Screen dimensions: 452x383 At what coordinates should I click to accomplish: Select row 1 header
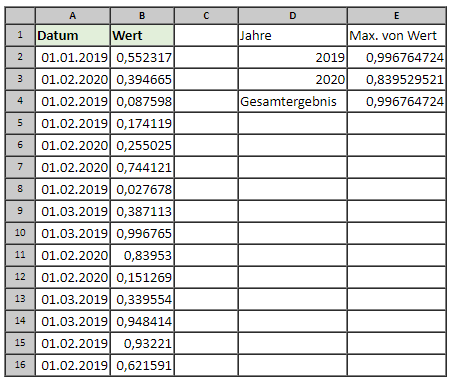[20, 35]
